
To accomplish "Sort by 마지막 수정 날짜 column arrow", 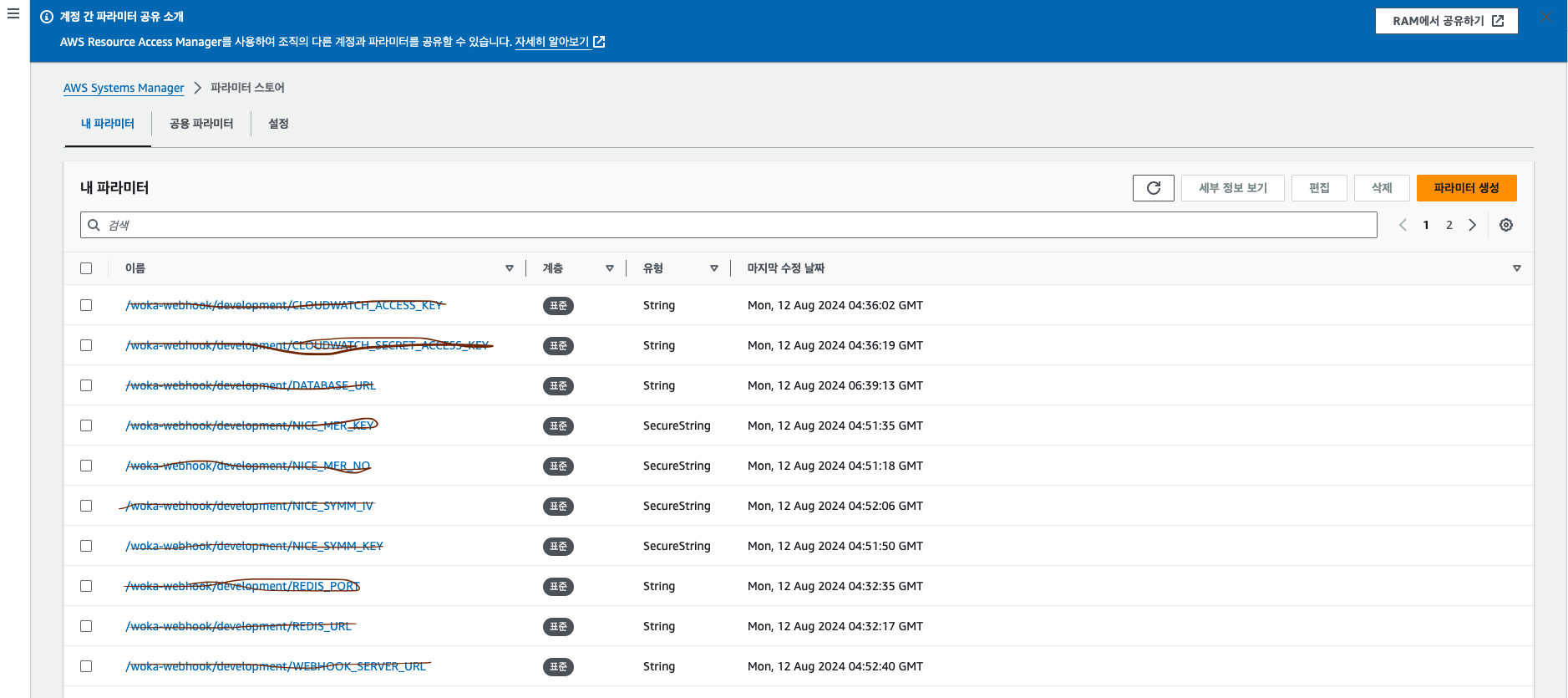I will (1517, 268).
